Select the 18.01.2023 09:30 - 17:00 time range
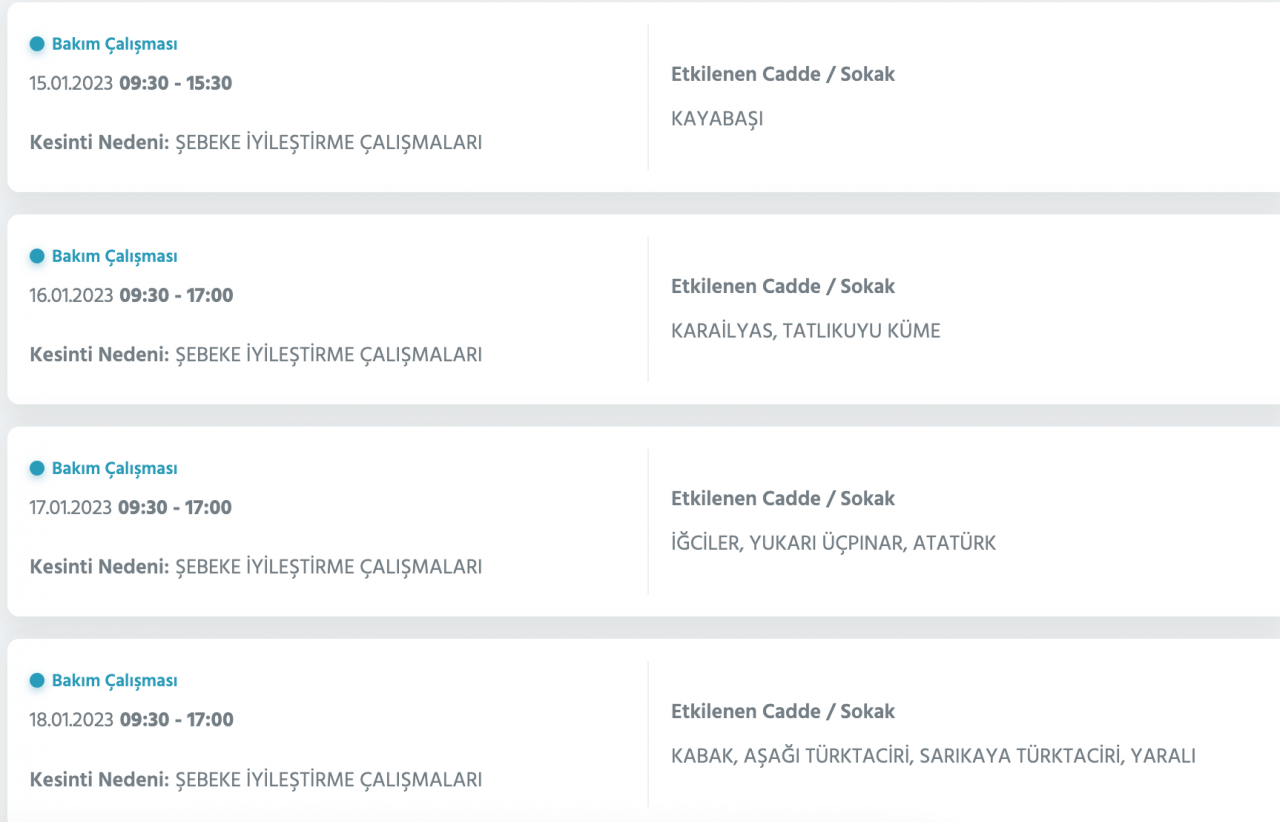This screenshot has width=1280, height=822. pos(131,720)
